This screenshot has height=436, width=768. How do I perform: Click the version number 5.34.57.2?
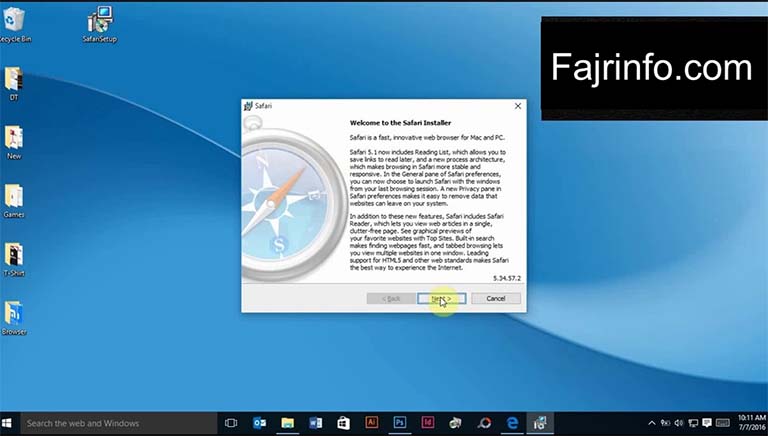506,278
